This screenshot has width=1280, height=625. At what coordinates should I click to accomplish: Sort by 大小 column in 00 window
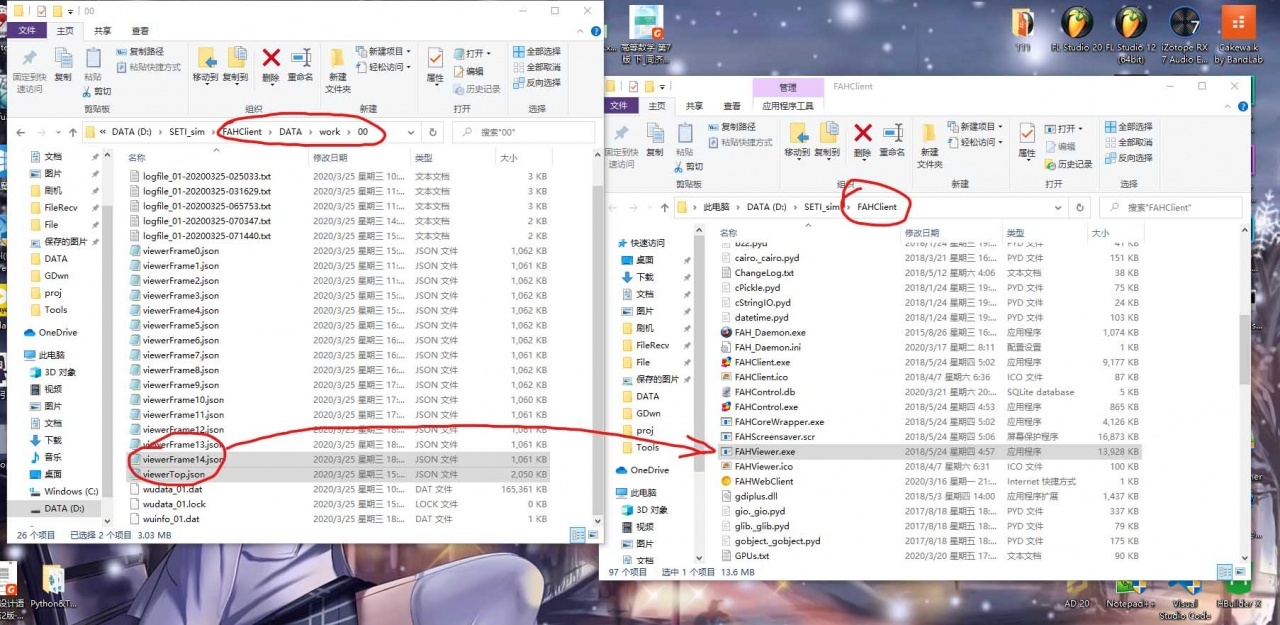[508, 158]
